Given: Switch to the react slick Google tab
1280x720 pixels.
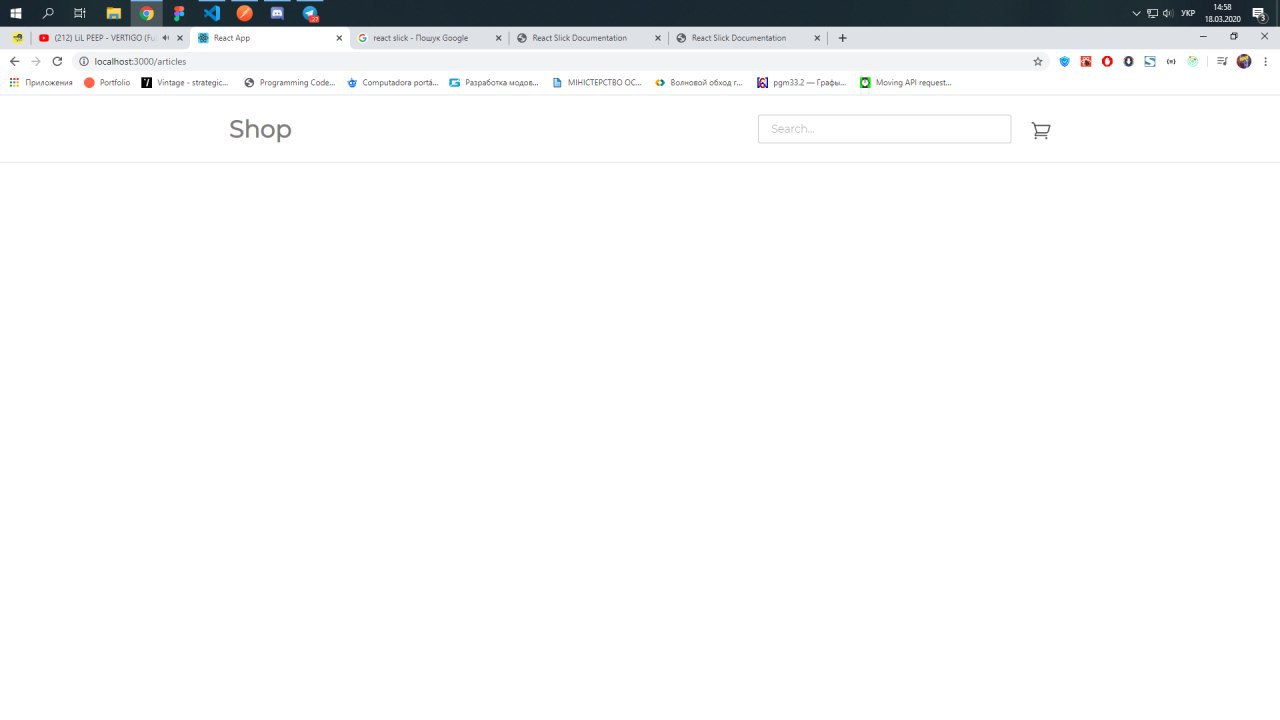Looking at the screenshot, I should click(430, 38).
